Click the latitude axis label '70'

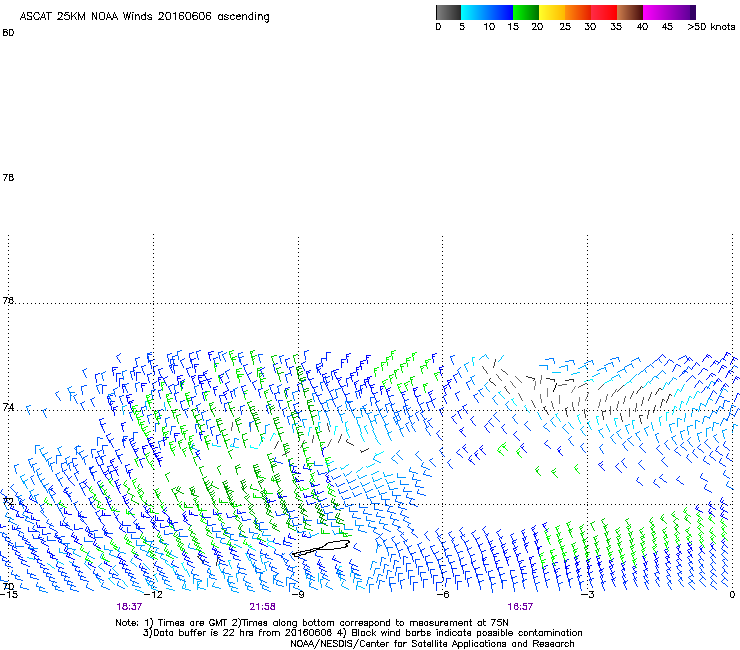[8, 587]
